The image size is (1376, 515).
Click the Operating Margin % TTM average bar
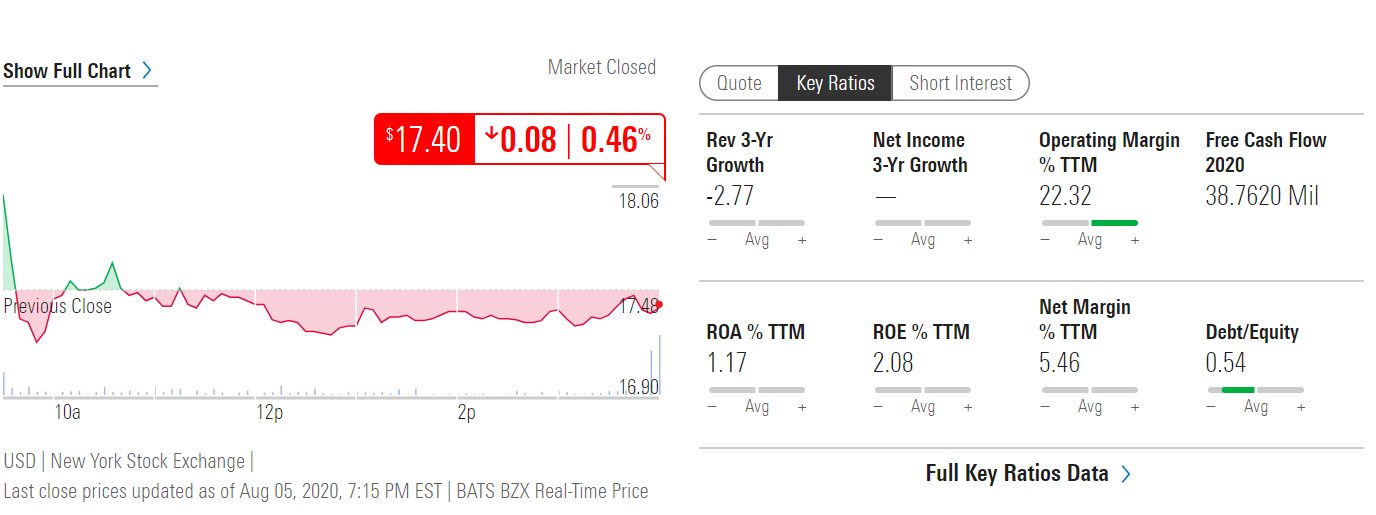click(x=1090, y=223)
